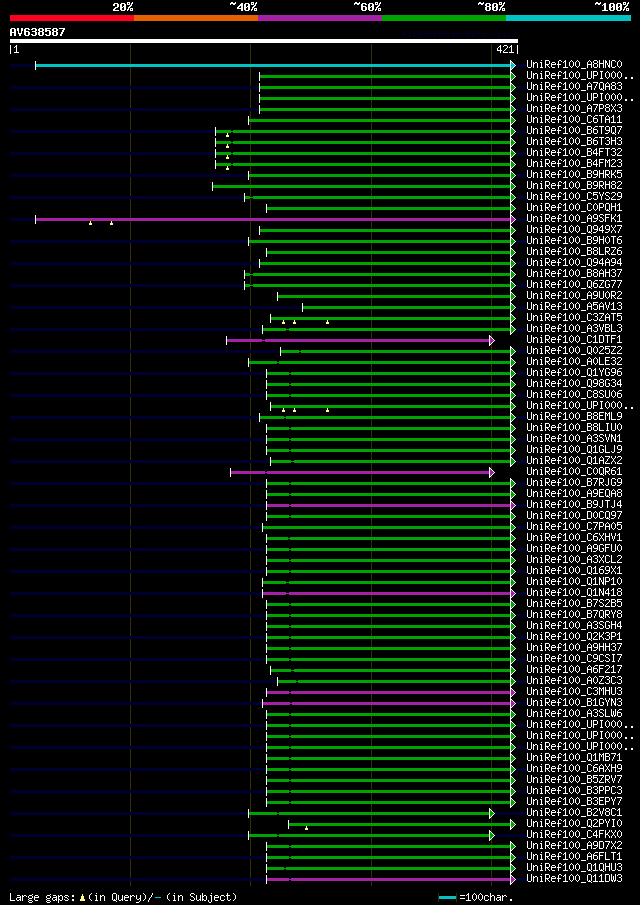
Task: Select the UniRef100_B9H0T6 label
Action: pos(574,241)
